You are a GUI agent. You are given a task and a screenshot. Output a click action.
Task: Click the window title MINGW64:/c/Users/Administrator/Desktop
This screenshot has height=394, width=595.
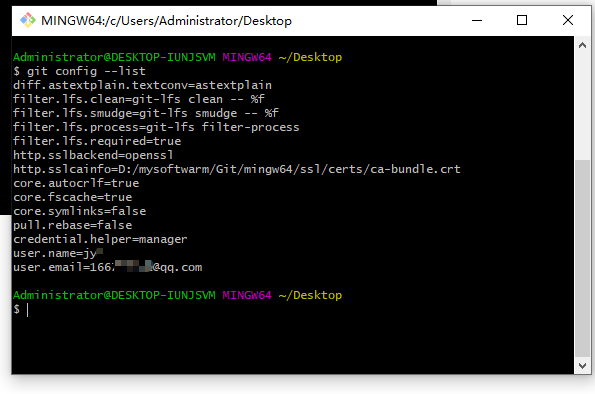pyautogui.click(x=166, y=21)
